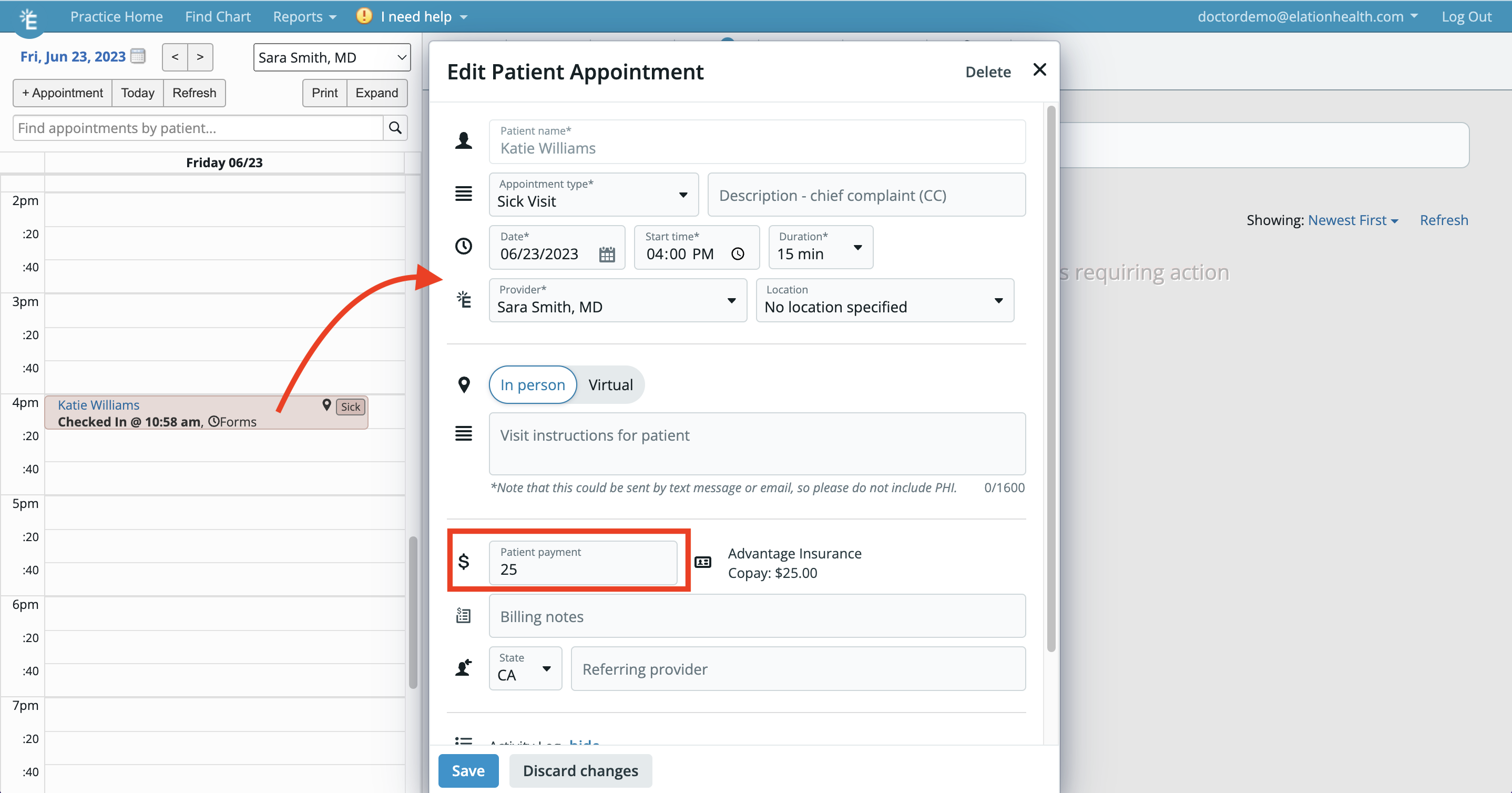1512x793 pixels.
Task: Click the appointment search magnifier icon
Action: [x=395, y=127]
